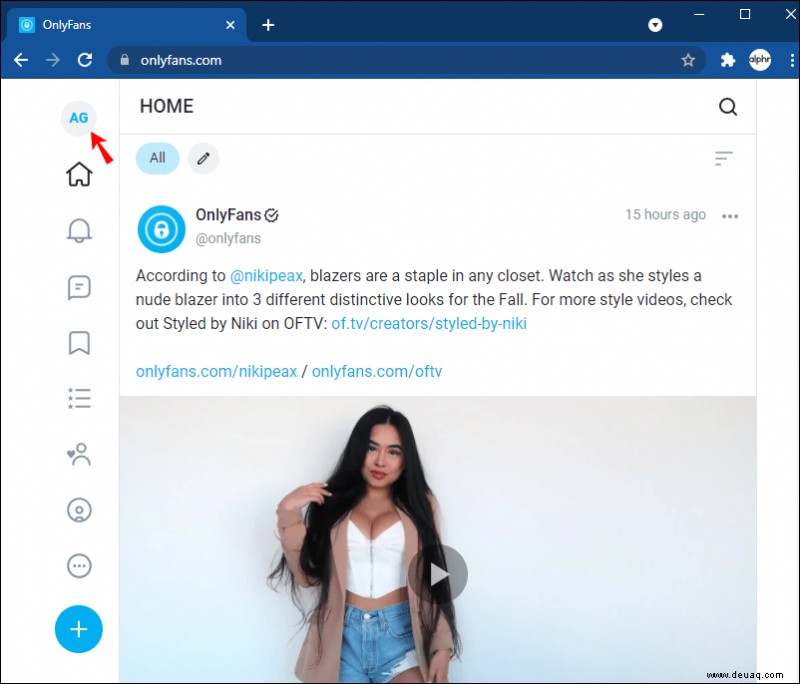This screenshot has height=684, width=800.
Task: Open alphr browser profile avatar
Action: [x=760, y=60]
